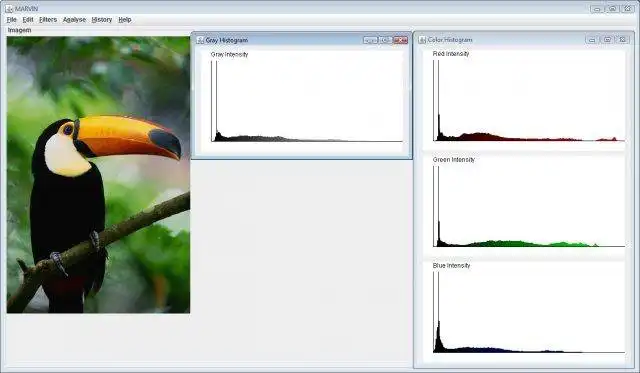Click the 'Gray Intensity' label
The height and width of the screenshot is (373, 640).
pos(229,54)
